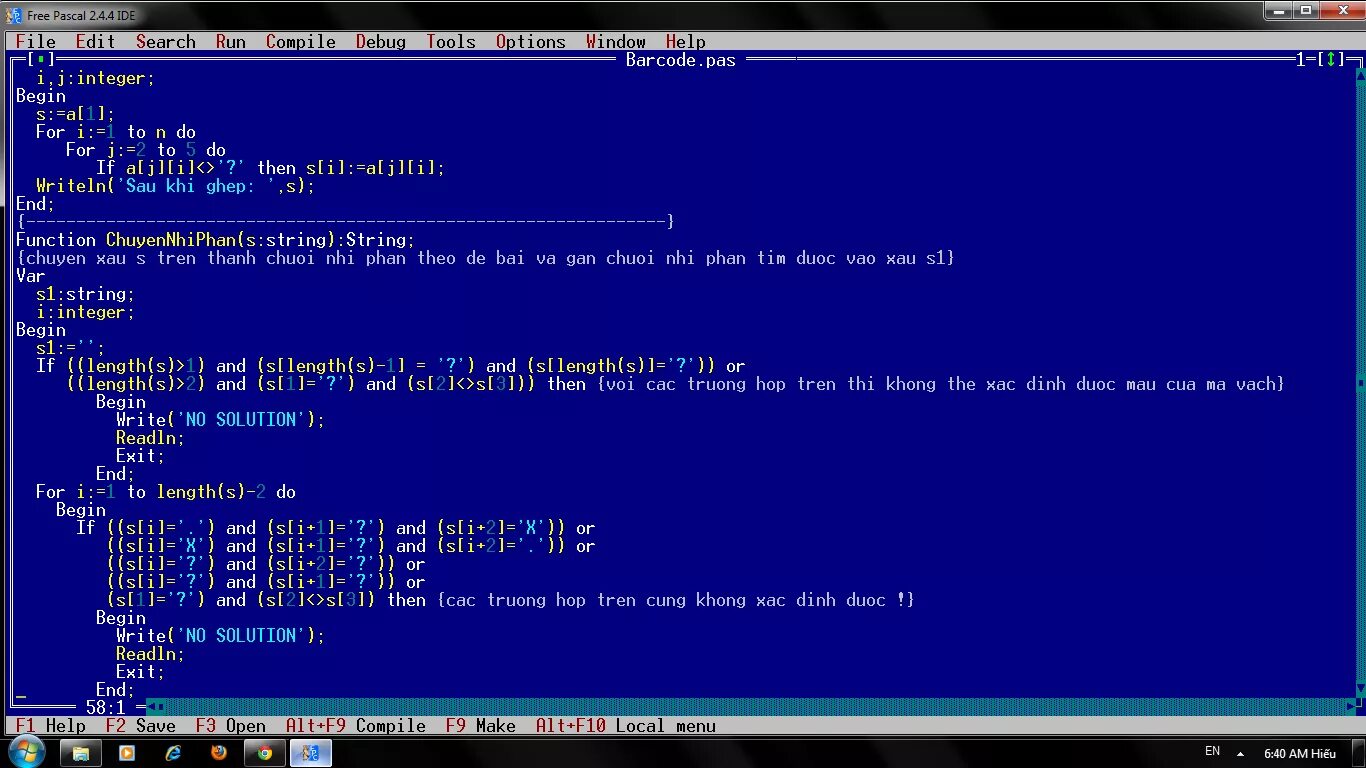This screenshot has width=1366, height=768.
Task: Click the Free Pascal IDE taskbar button
Action: click(311, 753)
